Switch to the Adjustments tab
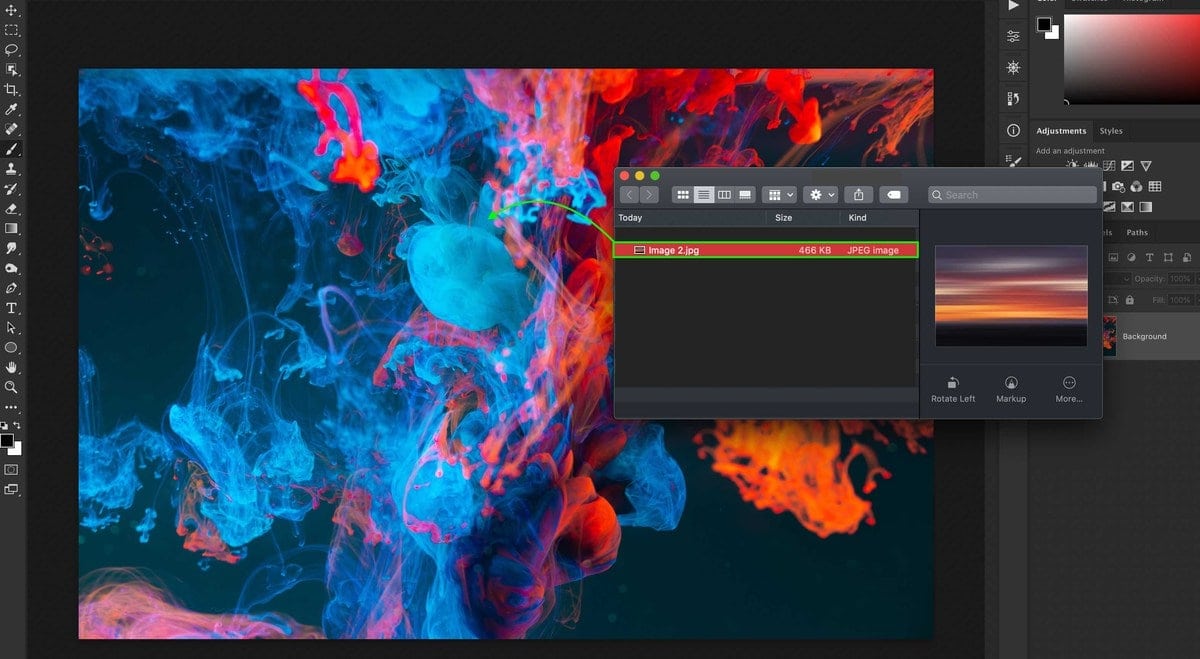 pos(1061,131)
